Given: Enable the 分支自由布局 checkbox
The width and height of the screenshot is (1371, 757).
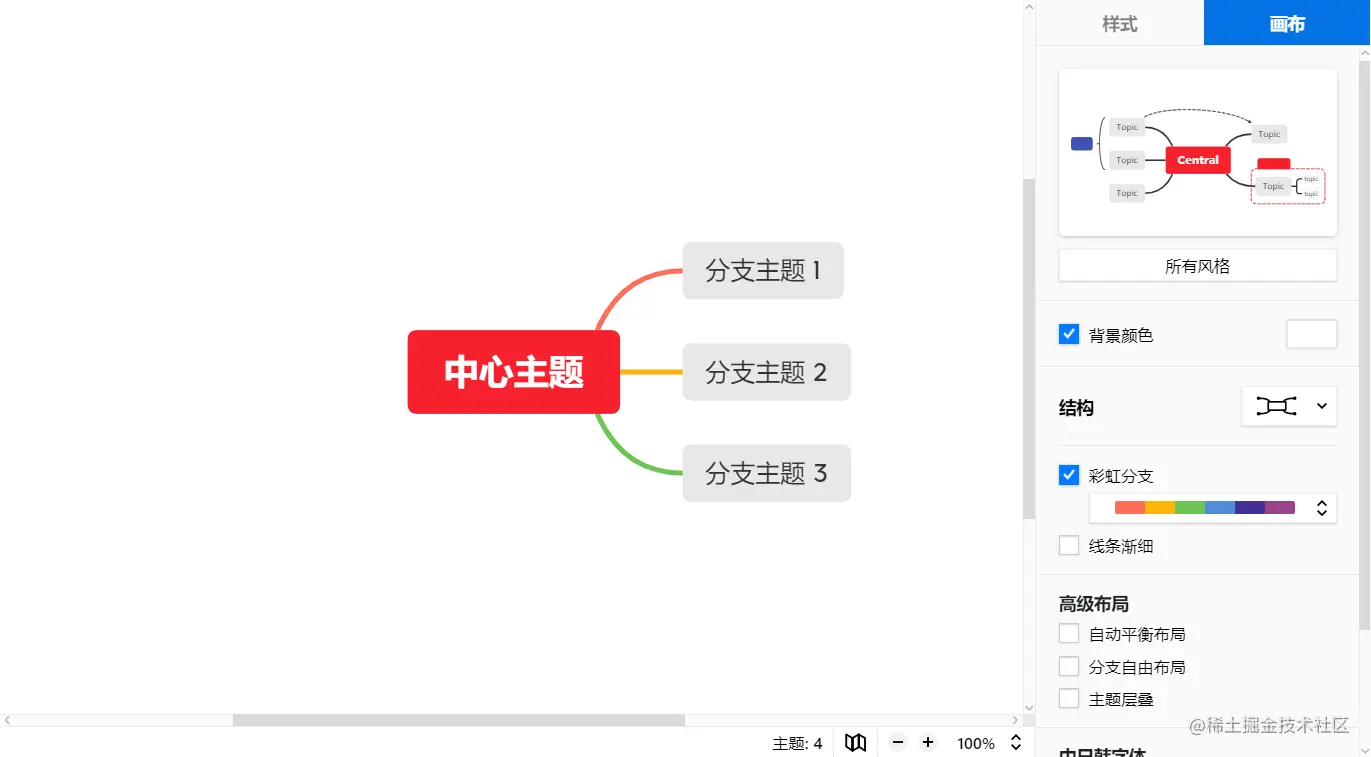Looking at the screenshot, I should (x=1069, y=667).
